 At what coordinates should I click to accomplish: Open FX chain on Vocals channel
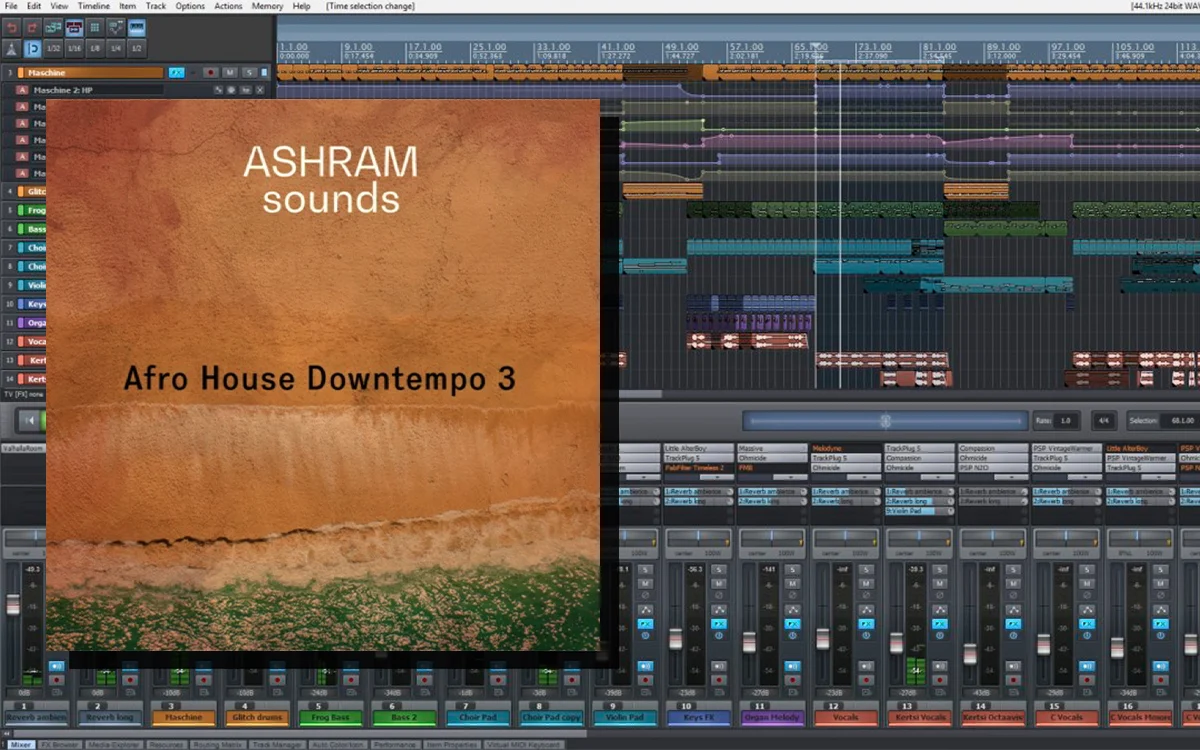pyautogui.click(x=866, y=624)
